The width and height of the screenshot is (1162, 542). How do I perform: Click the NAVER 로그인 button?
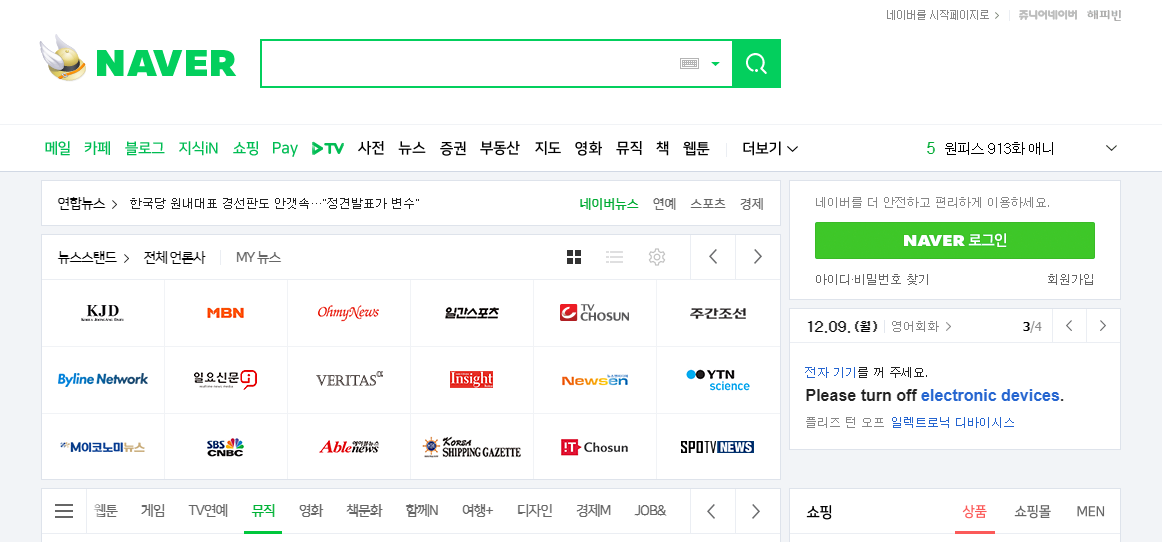click(954, 240)
